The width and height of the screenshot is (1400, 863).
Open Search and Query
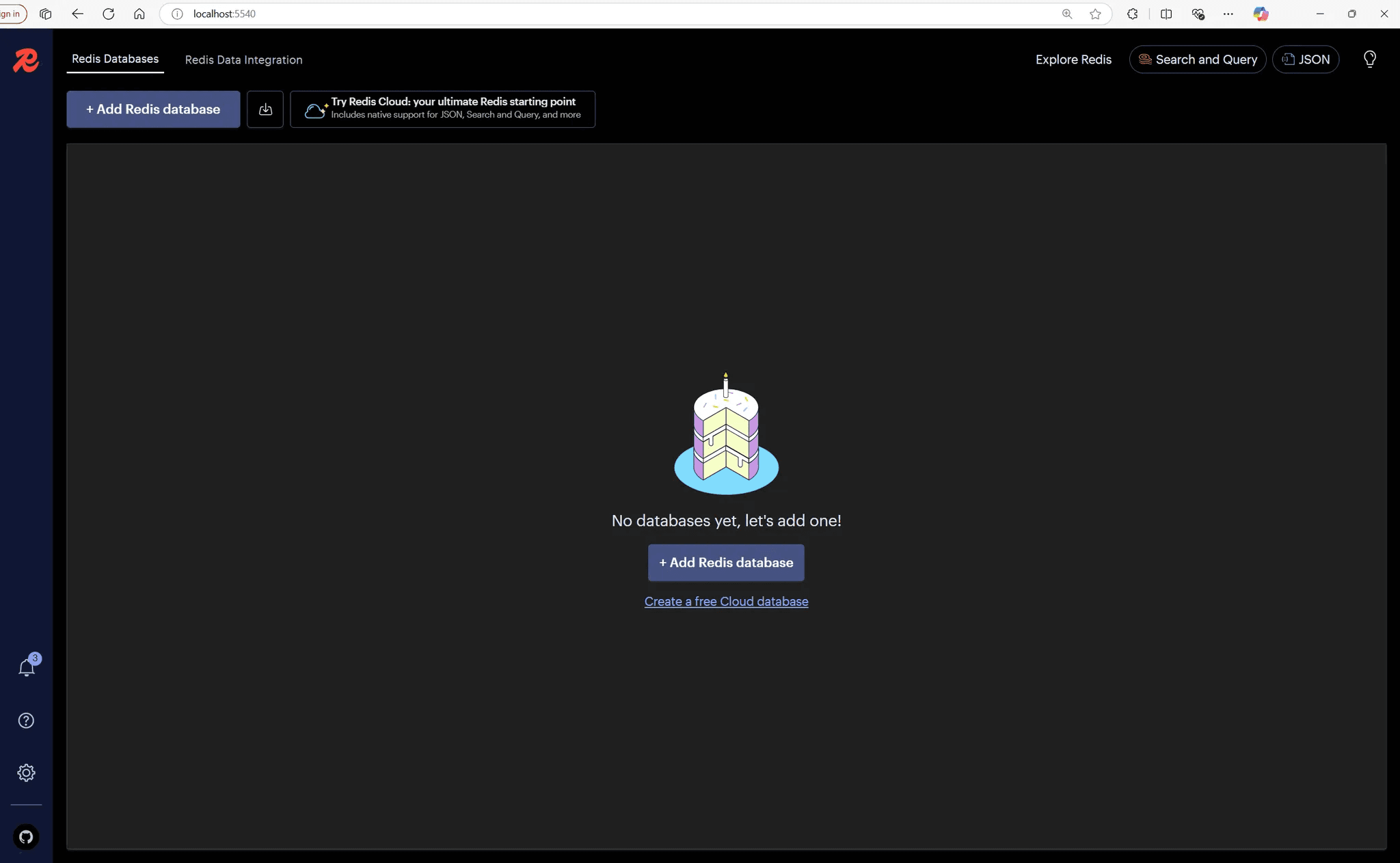(x=1197, y=59)
